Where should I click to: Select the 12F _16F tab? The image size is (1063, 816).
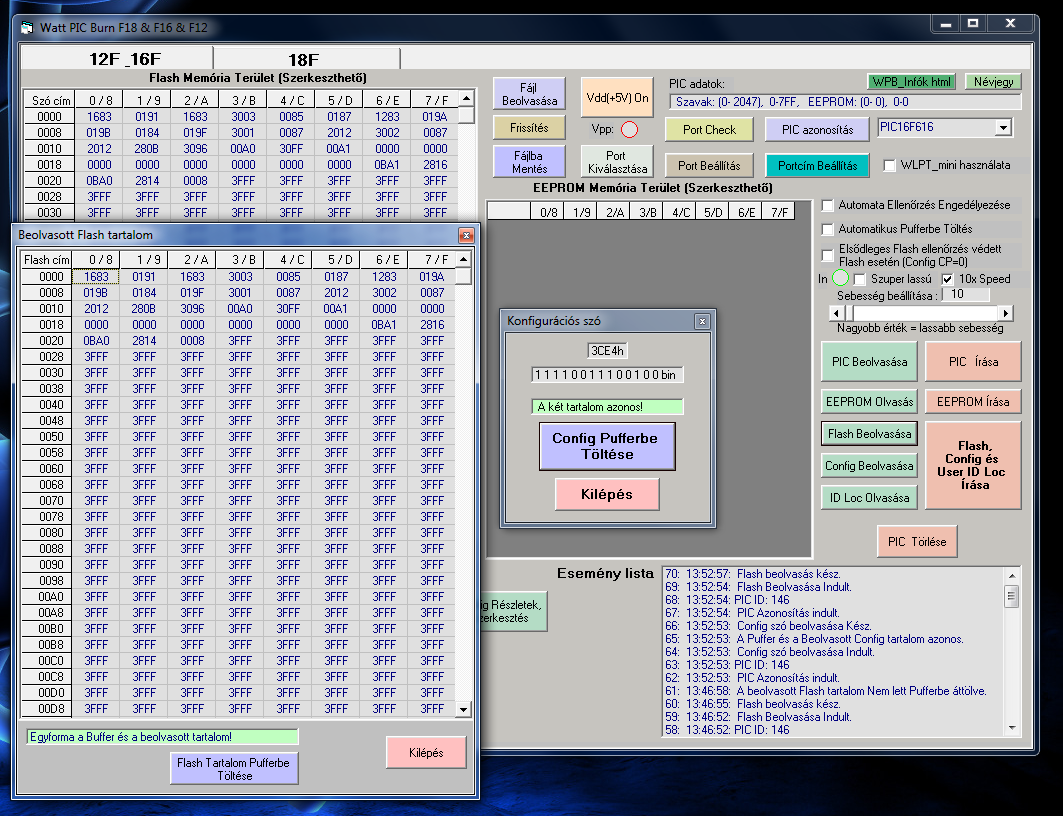(125, 59)
